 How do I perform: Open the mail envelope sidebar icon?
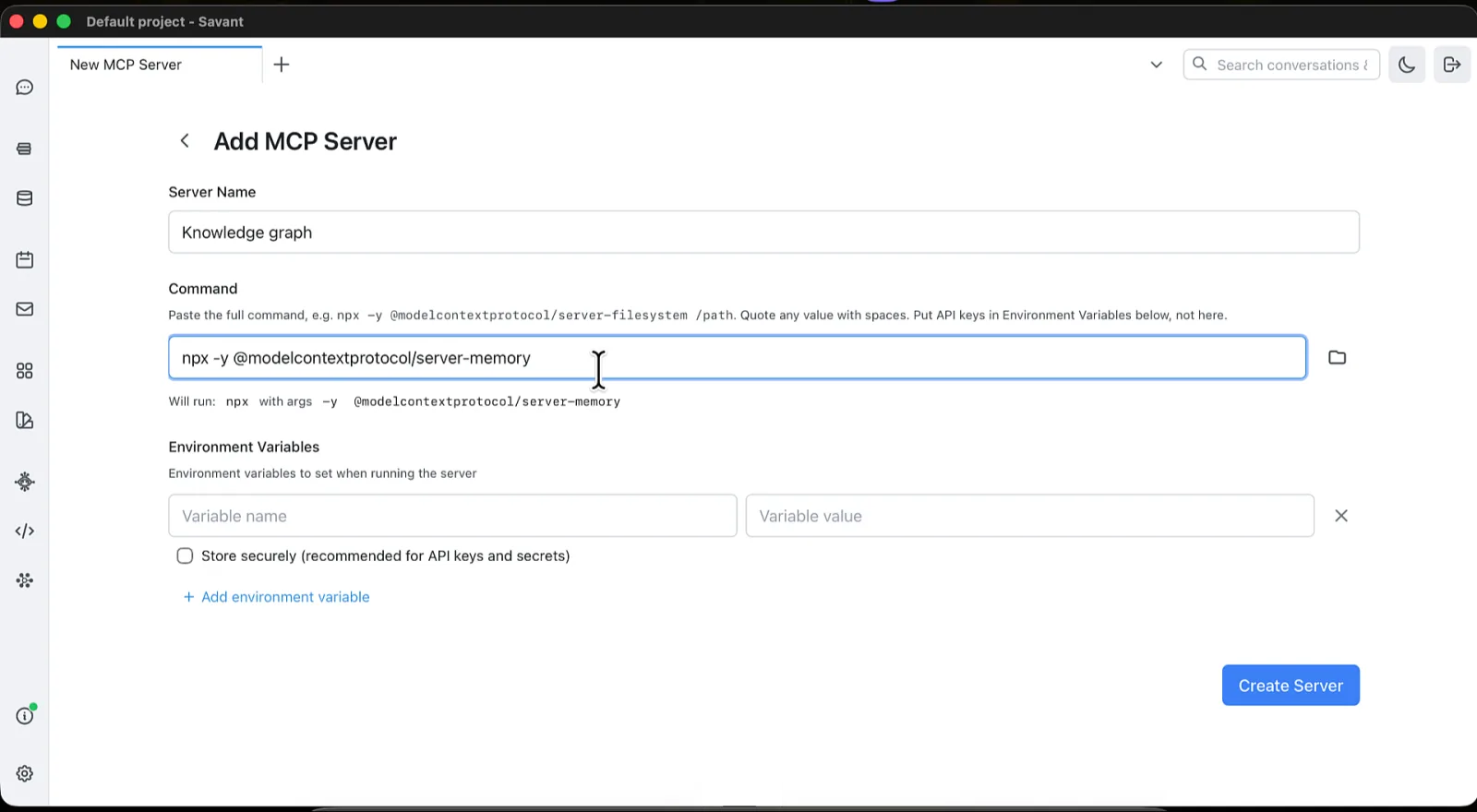coord(25,309)
